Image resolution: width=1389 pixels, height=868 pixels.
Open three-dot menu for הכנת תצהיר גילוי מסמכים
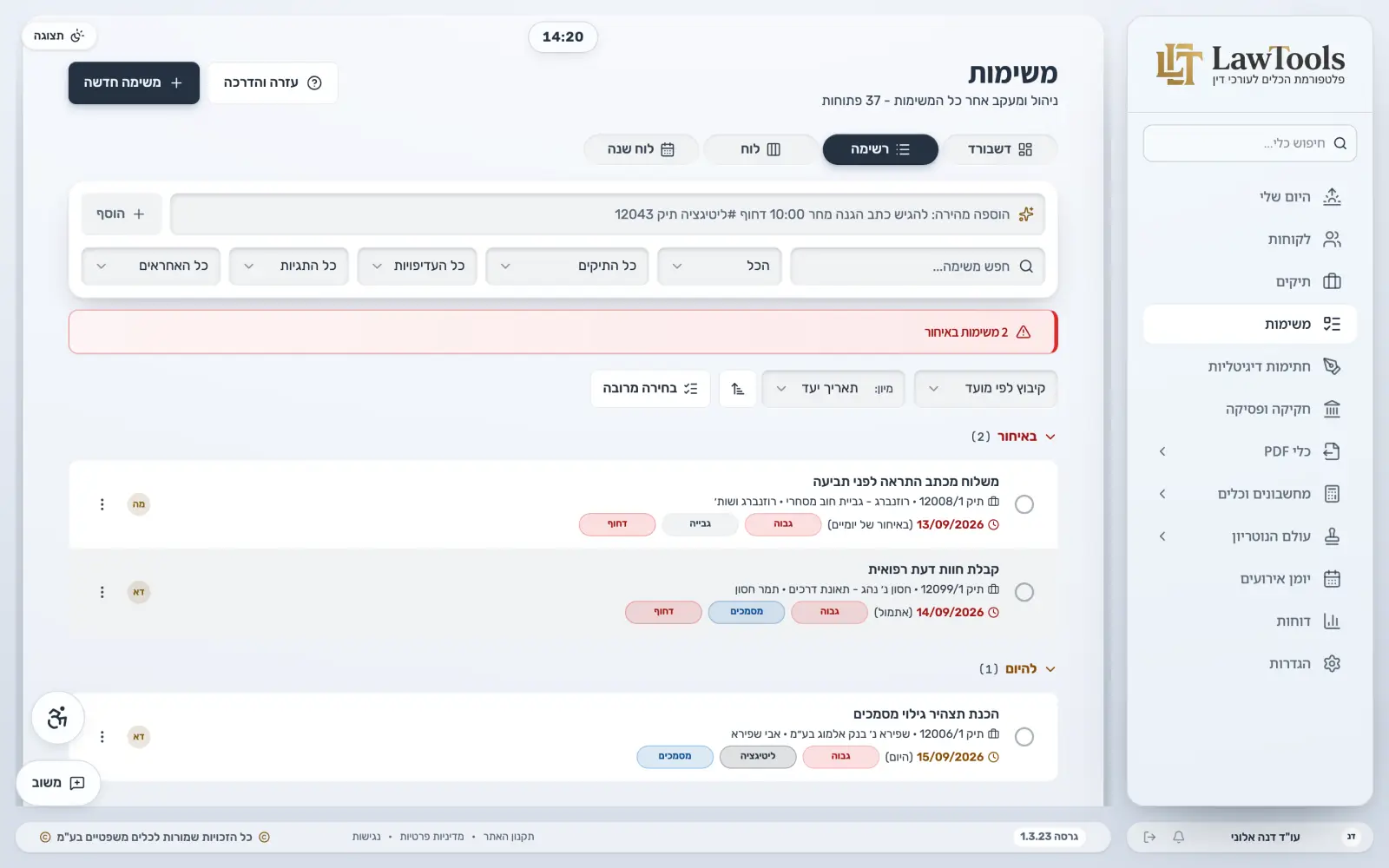(x=102, y=737)
